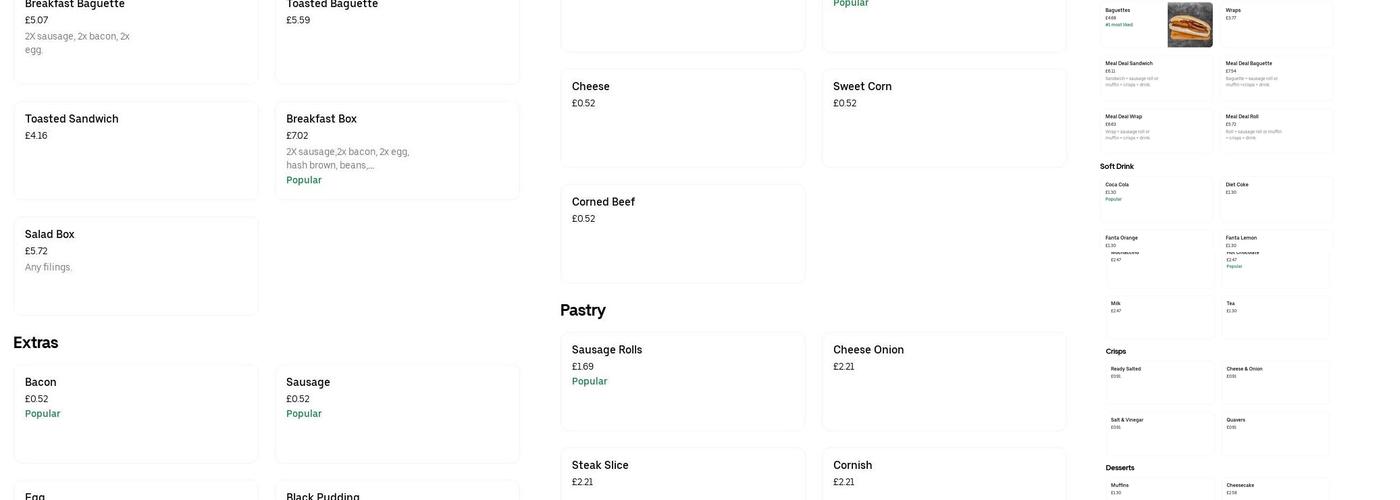The height and width of the screenshot is (500, 1400).
Task: Choose the Cornish pastry item
Action: 943,474
